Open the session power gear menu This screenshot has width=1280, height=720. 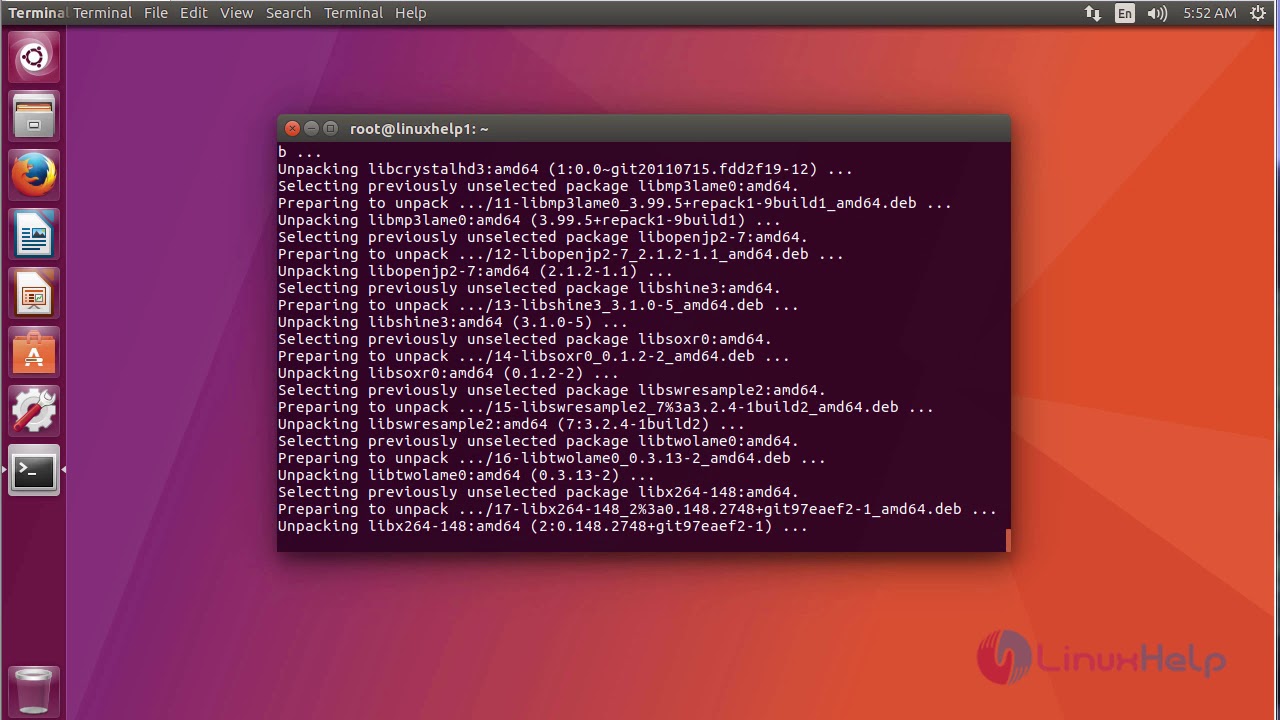pos(1258,13)
